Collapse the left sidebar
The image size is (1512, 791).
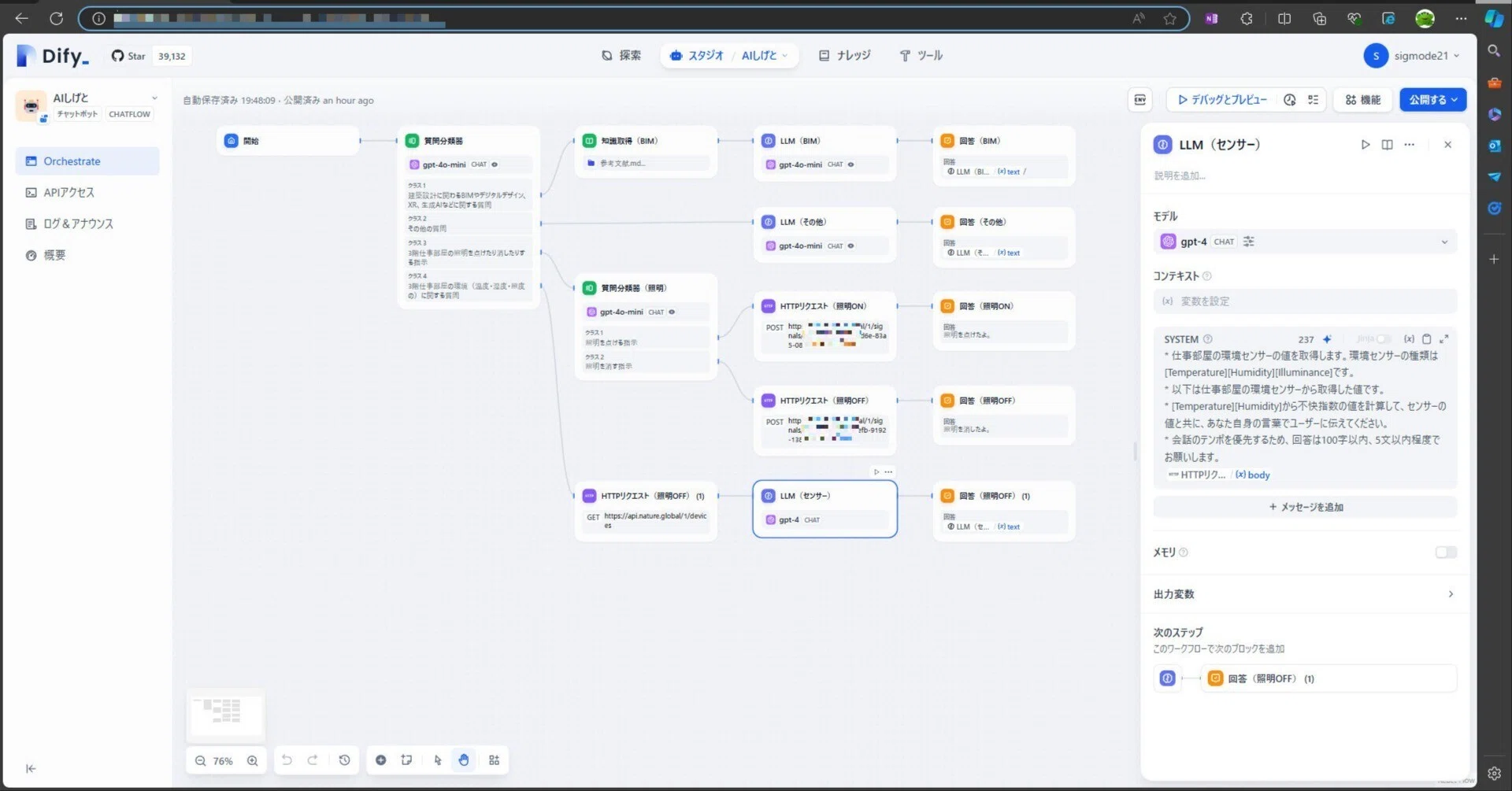pyautogui.click(x=31, y=768)
